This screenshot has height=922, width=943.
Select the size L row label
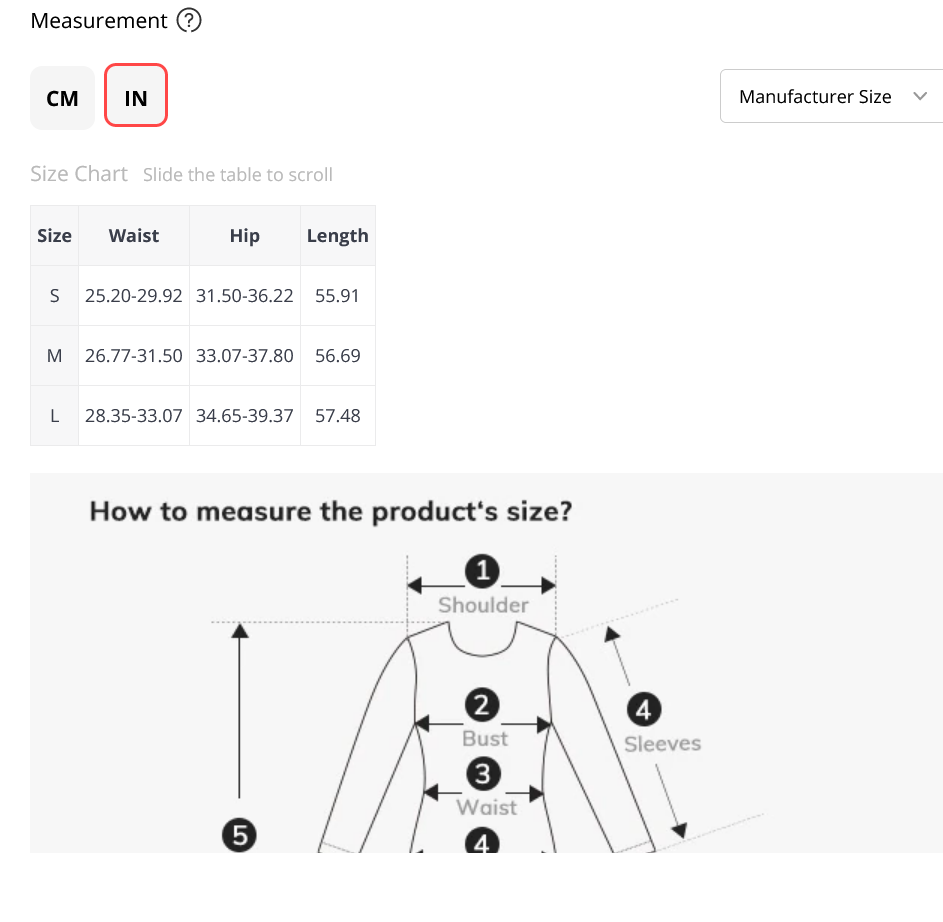tap(54, 416)
